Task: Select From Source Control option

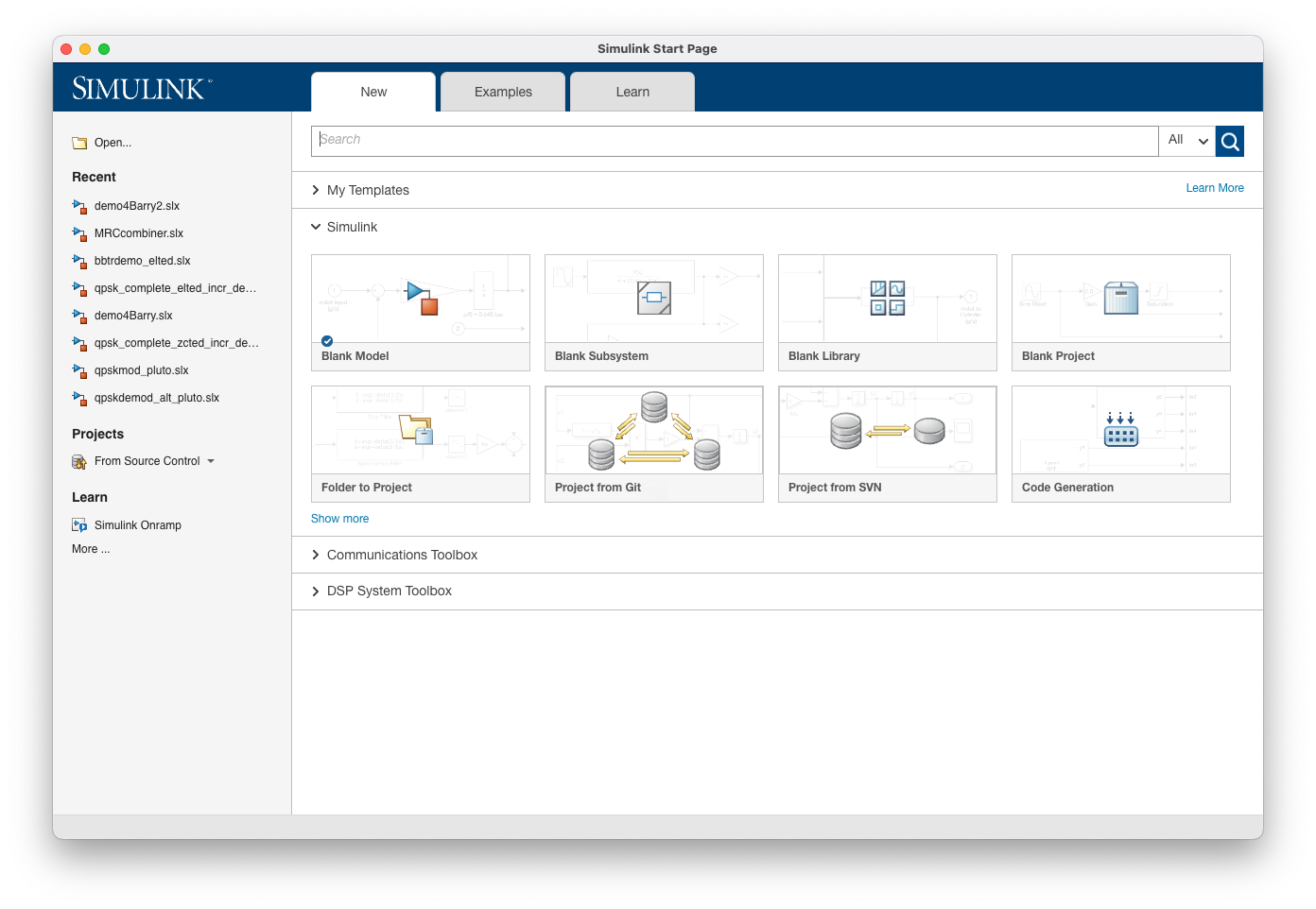Action: [x=147, y=461]
